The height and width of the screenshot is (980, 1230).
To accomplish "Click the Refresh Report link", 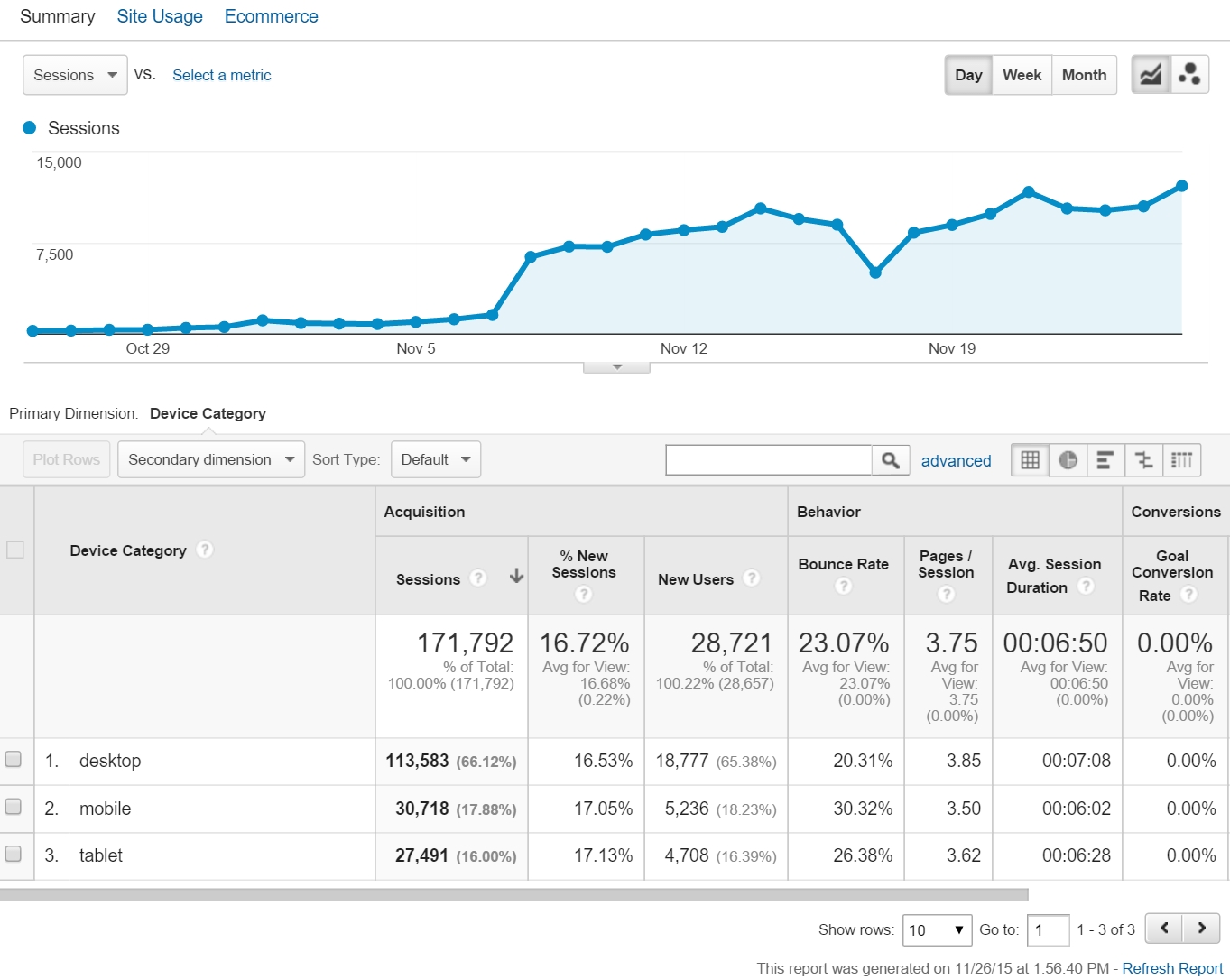I will tap(1172, 968).
